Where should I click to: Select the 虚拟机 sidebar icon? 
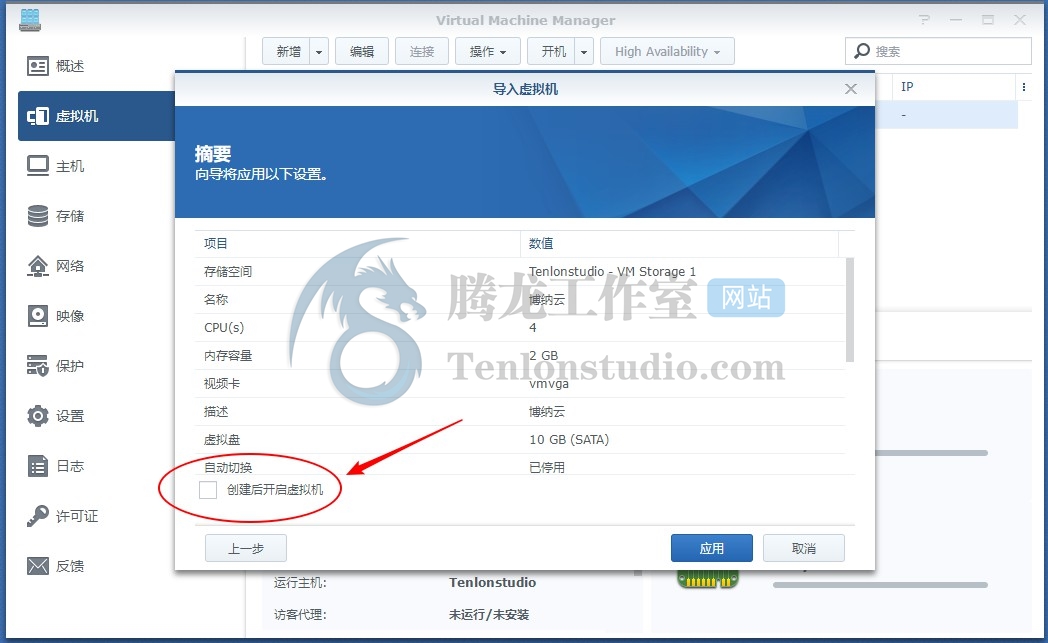[38, 116]
